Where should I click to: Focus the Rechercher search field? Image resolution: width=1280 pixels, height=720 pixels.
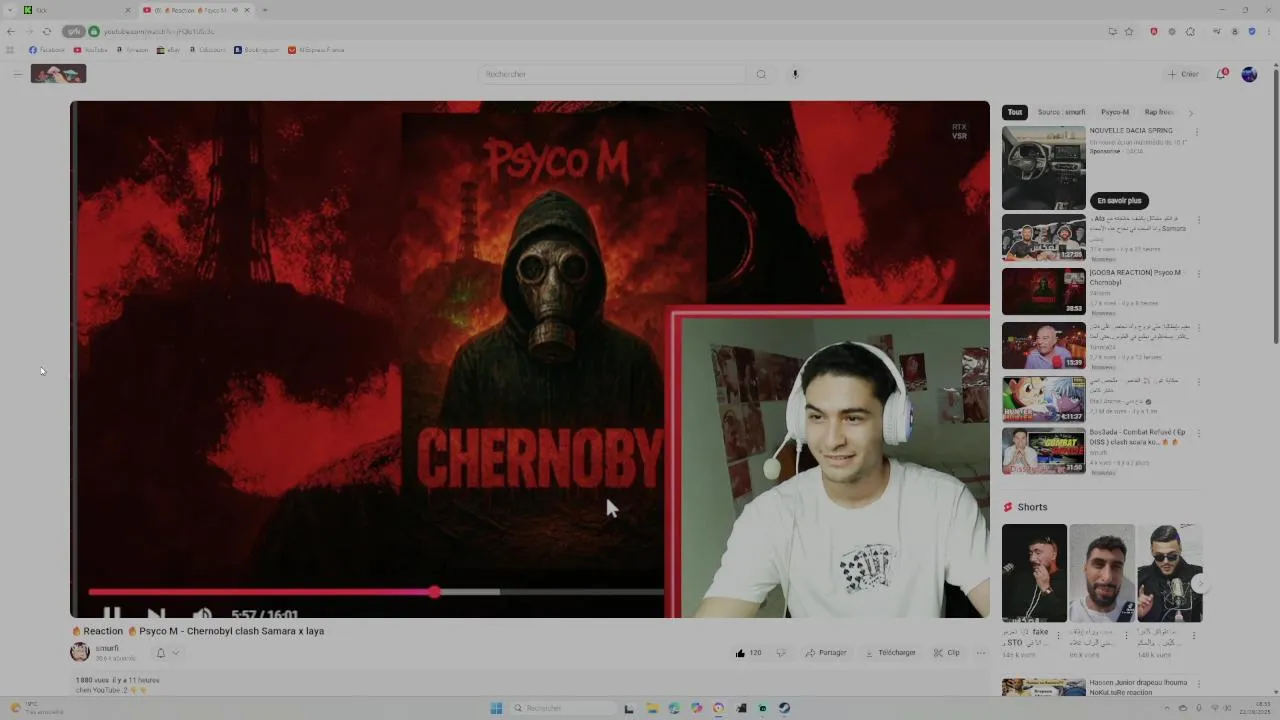click(x=613, y=74)
